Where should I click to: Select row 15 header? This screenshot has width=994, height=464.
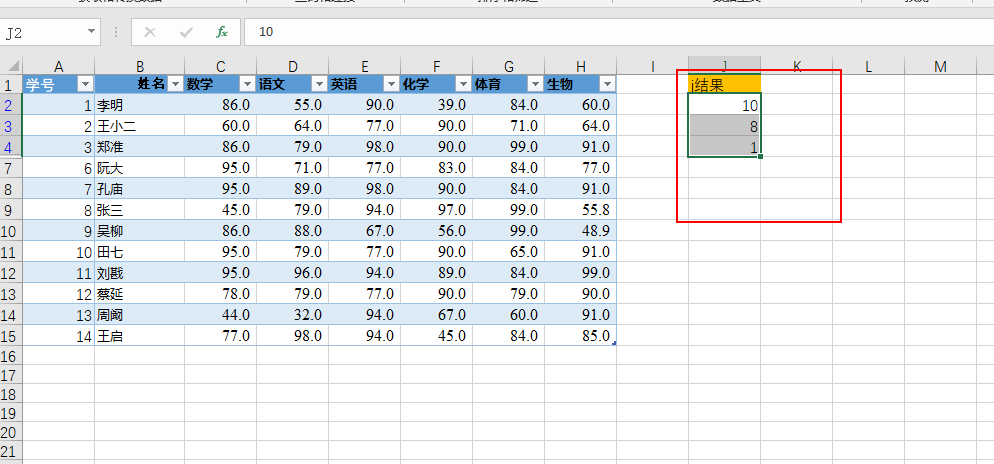(x=11, y=336)
